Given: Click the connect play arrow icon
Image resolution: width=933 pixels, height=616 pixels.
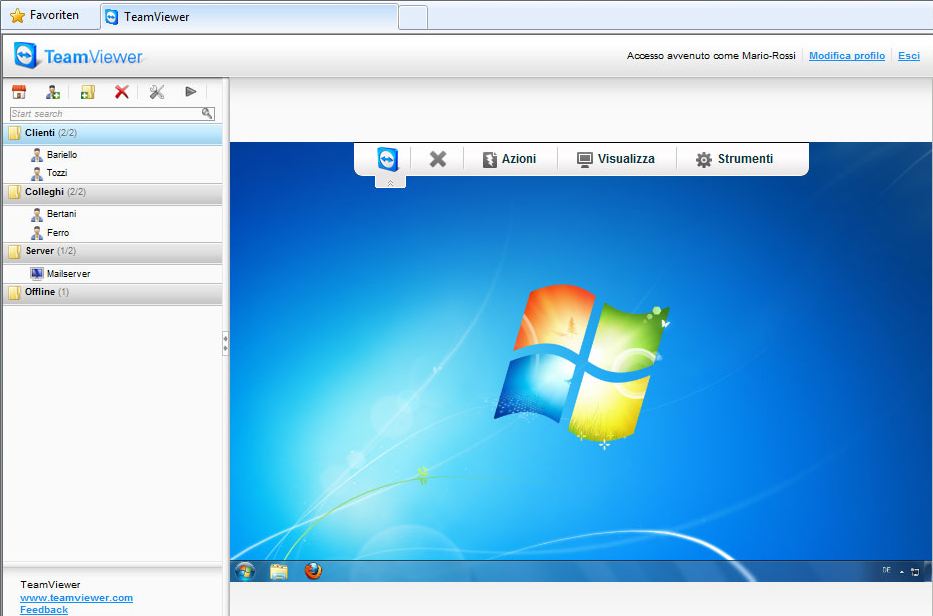Looking at the screenshot, I should pos(190,92).
